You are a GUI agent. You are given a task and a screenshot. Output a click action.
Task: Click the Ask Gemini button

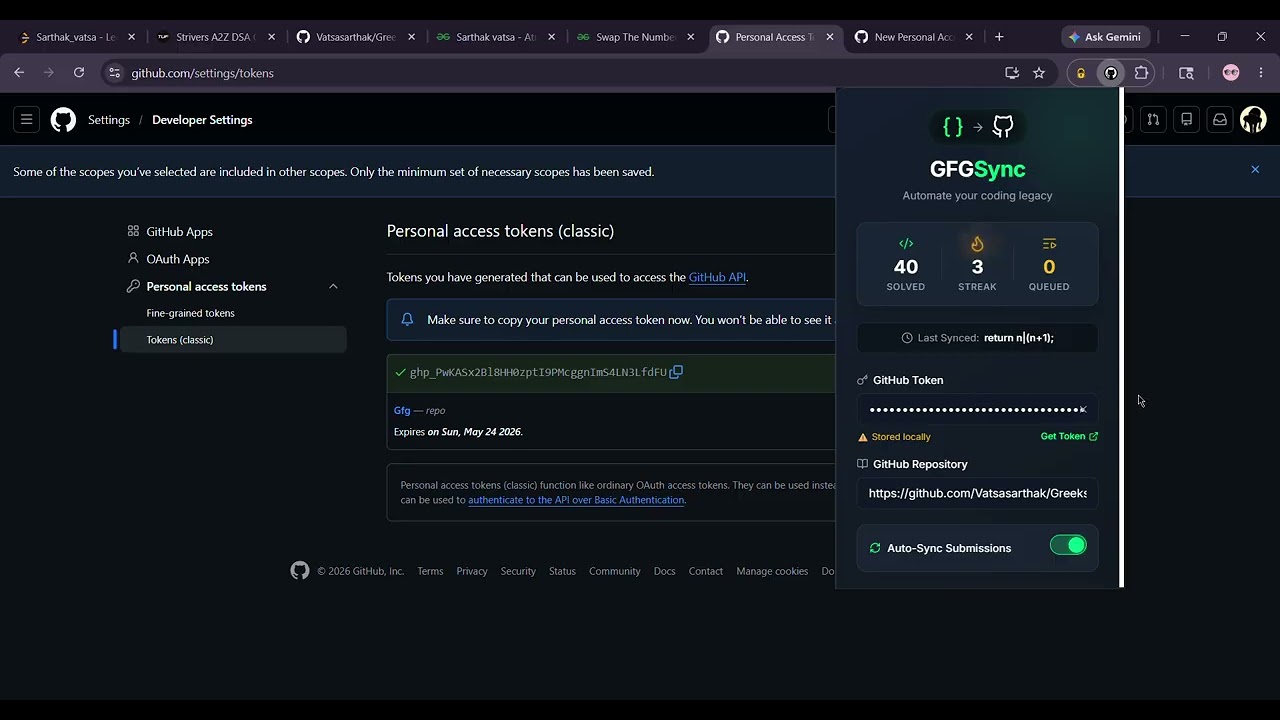(1105, 37)
